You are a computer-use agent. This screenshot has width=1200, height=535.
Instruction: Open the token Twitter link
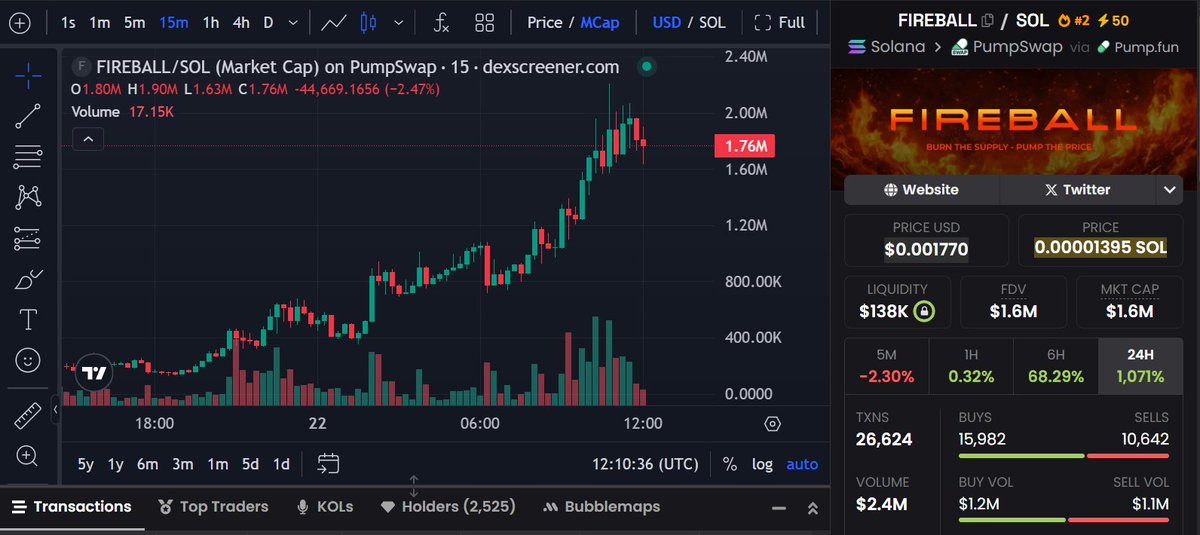click(1078, 189)
